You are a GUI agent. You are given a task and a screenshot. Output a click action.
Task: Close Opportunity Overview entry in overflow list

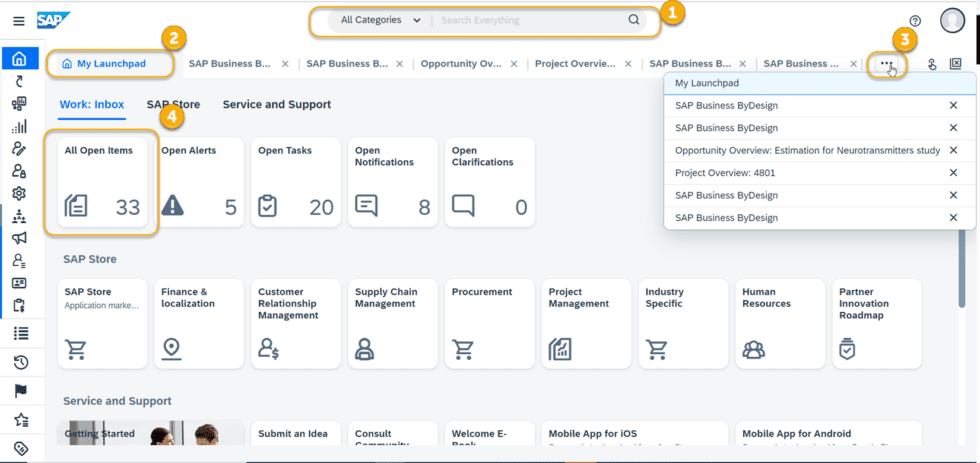(x=953, y=151)
